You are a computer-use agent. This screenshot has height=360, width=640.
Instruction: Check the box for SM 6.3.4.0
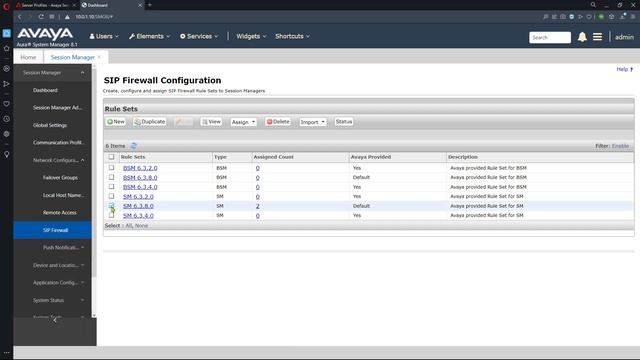pos(111,215)
